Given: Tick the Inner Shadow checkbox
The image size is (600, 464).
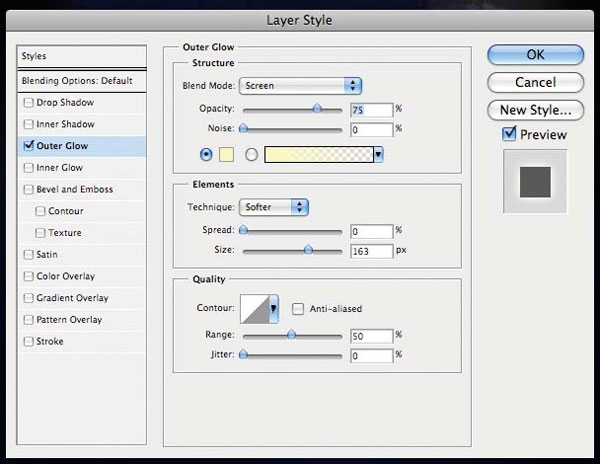Looking at the screenshot, I should [x=28, y=124].
